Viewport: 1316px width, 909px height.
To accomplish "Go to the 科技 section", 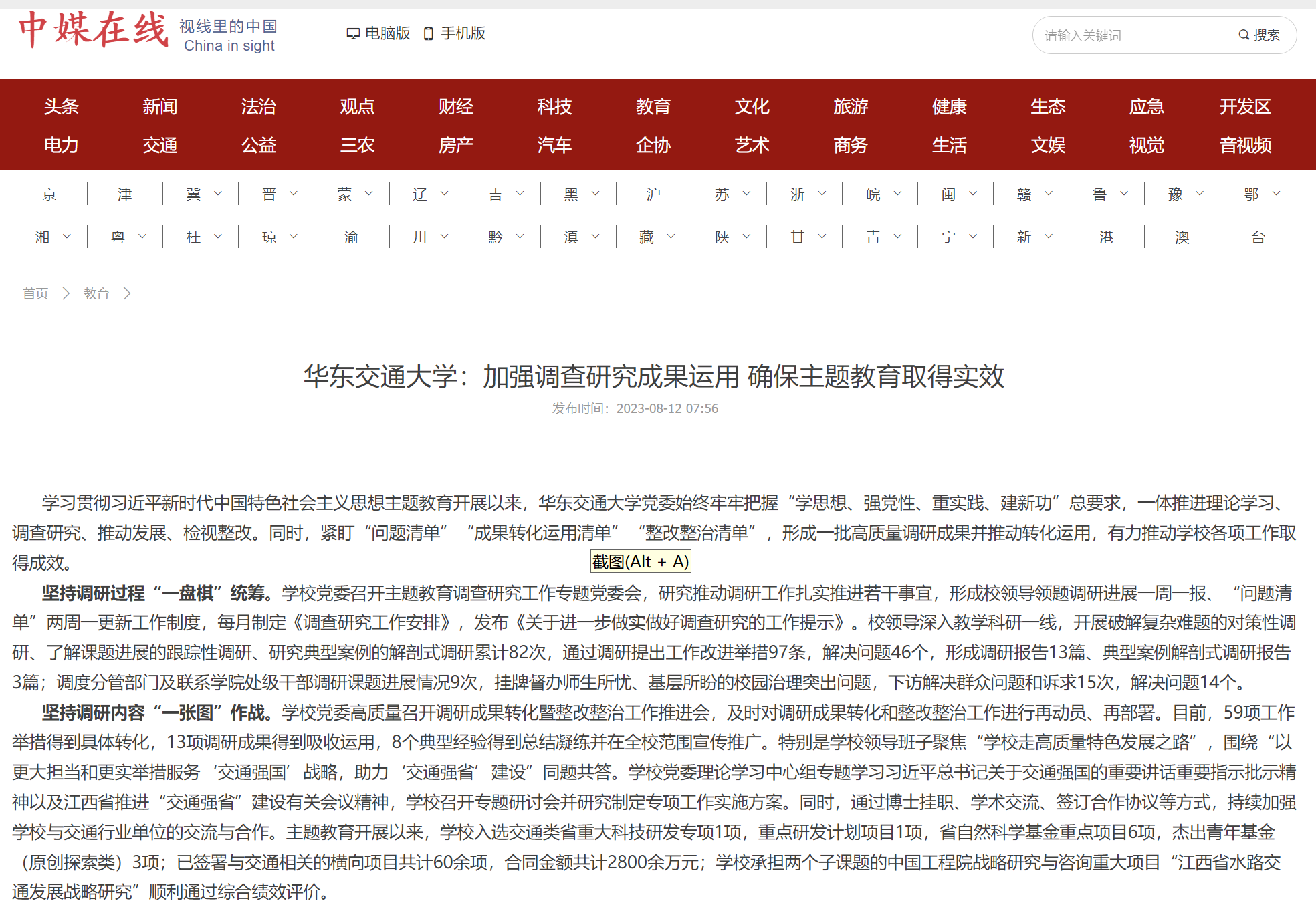I will click(x=554, y=106).
